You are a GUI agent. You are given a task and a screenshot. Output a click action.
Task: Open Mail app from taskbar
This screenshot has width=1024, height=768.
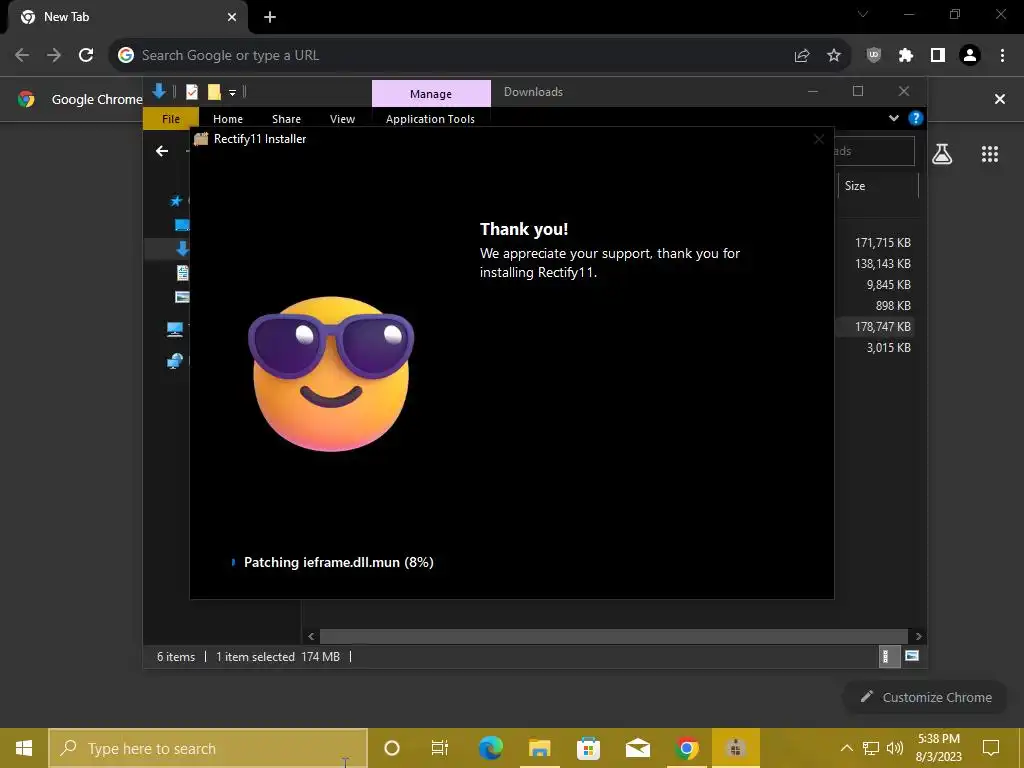point(637,748)
